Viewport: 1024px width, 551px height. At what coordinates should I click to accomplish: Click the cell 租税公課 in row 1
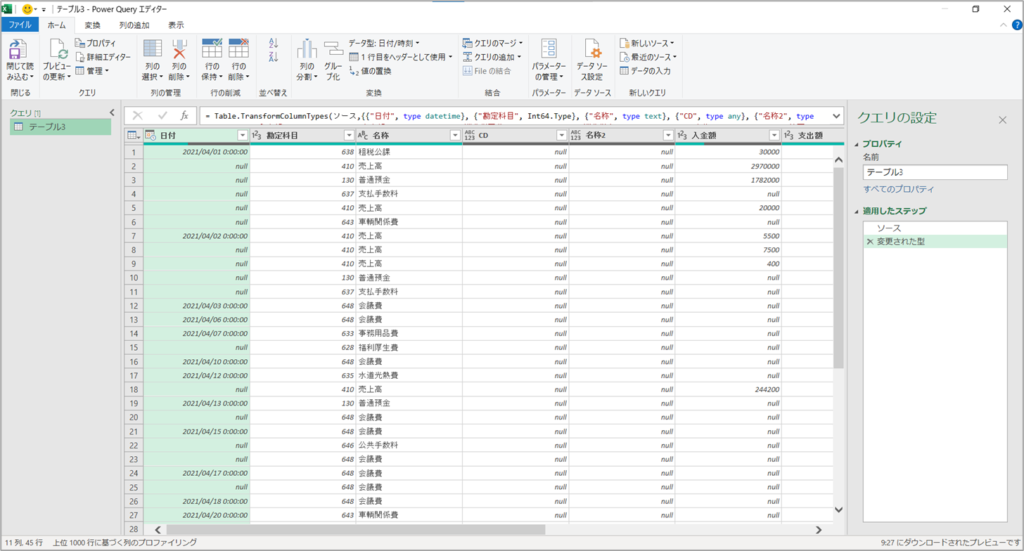(409, 151)
